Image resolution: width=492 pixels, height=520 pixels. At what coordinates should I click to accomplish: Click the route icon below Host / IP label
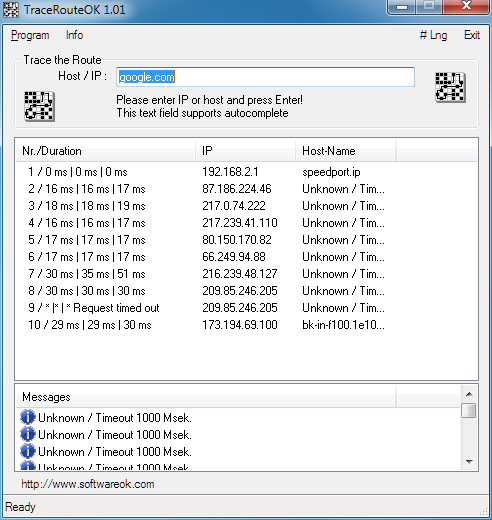tap(39, 106)
